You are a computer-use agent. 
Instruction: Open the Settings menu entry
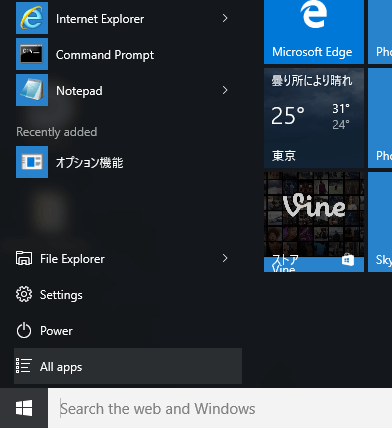pos(128,295)
